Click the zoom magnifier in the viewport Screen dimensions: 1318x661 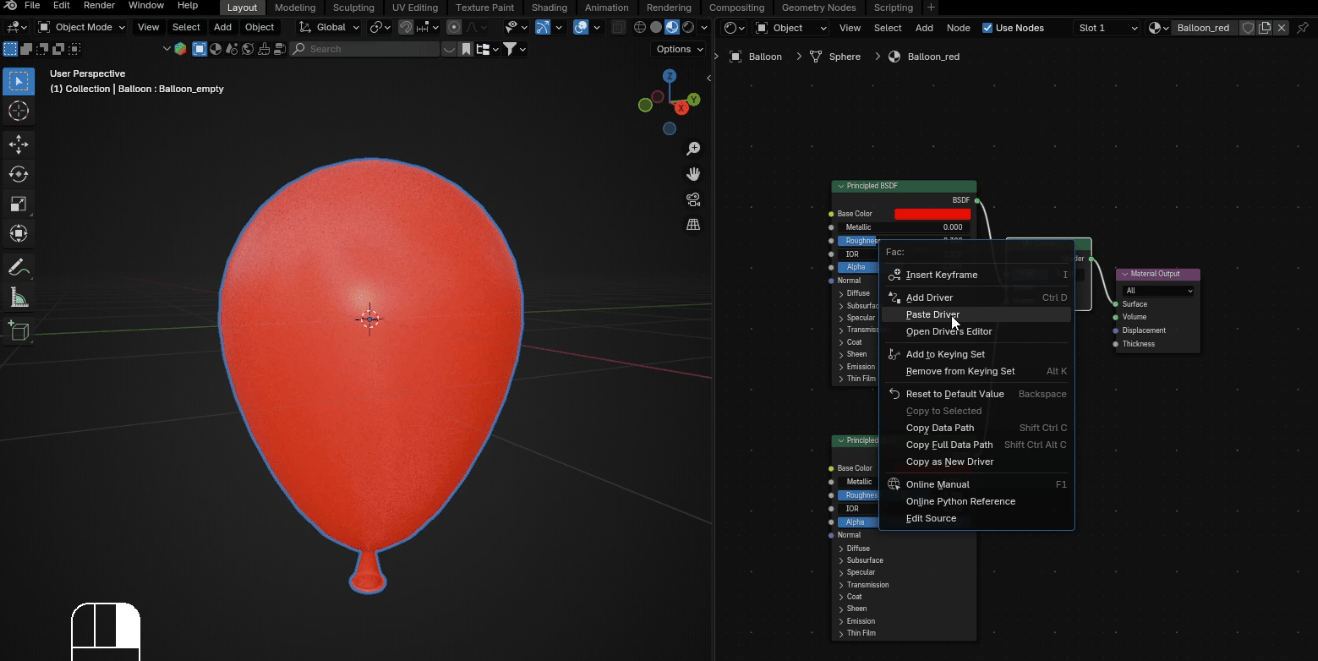point(693,149)
